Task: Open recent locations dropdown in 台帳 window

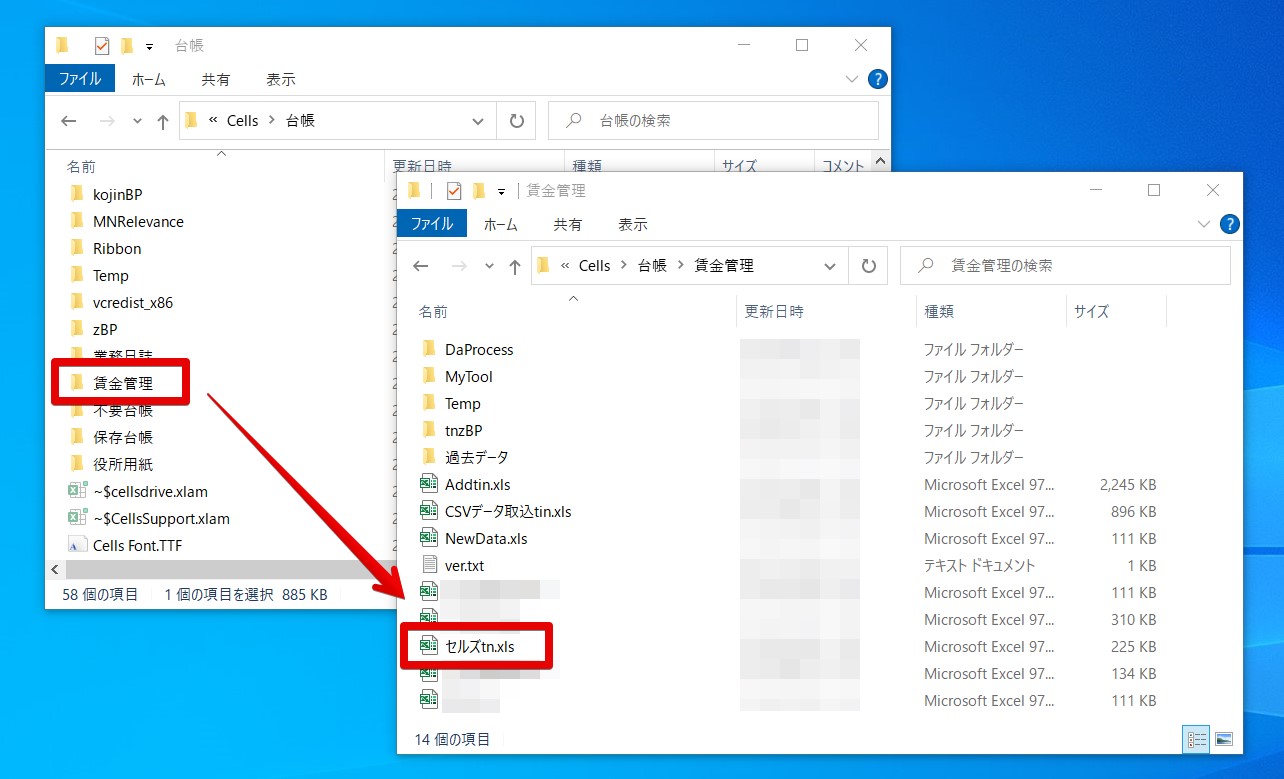Action: pos(137,121)
